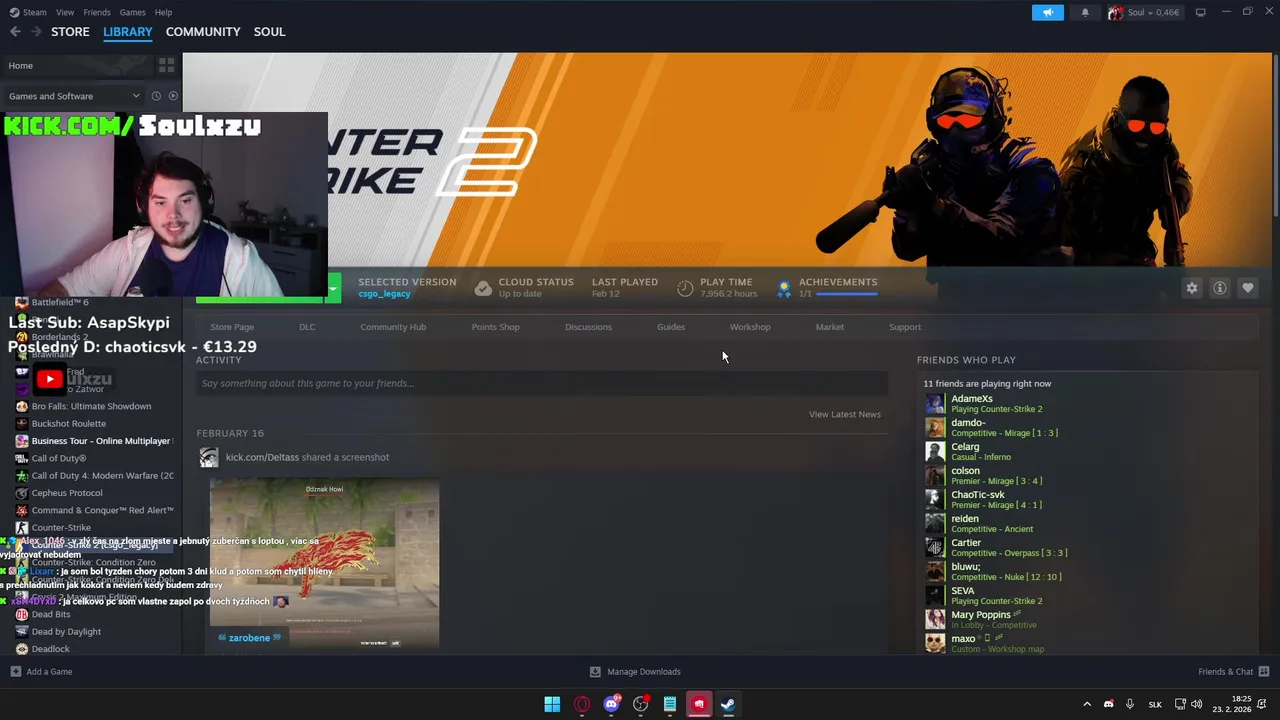Open the Discussions link
1280x720 pixels.
(x=588, y=327)
